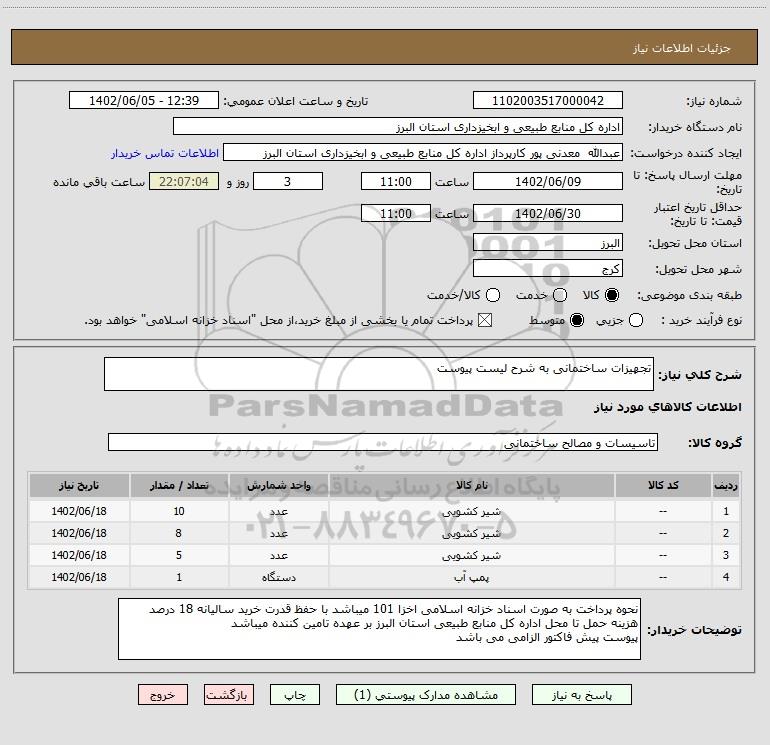
Task: Click the remaining days field showing 3
Action: pyautogui.click(x=288, y=181)
